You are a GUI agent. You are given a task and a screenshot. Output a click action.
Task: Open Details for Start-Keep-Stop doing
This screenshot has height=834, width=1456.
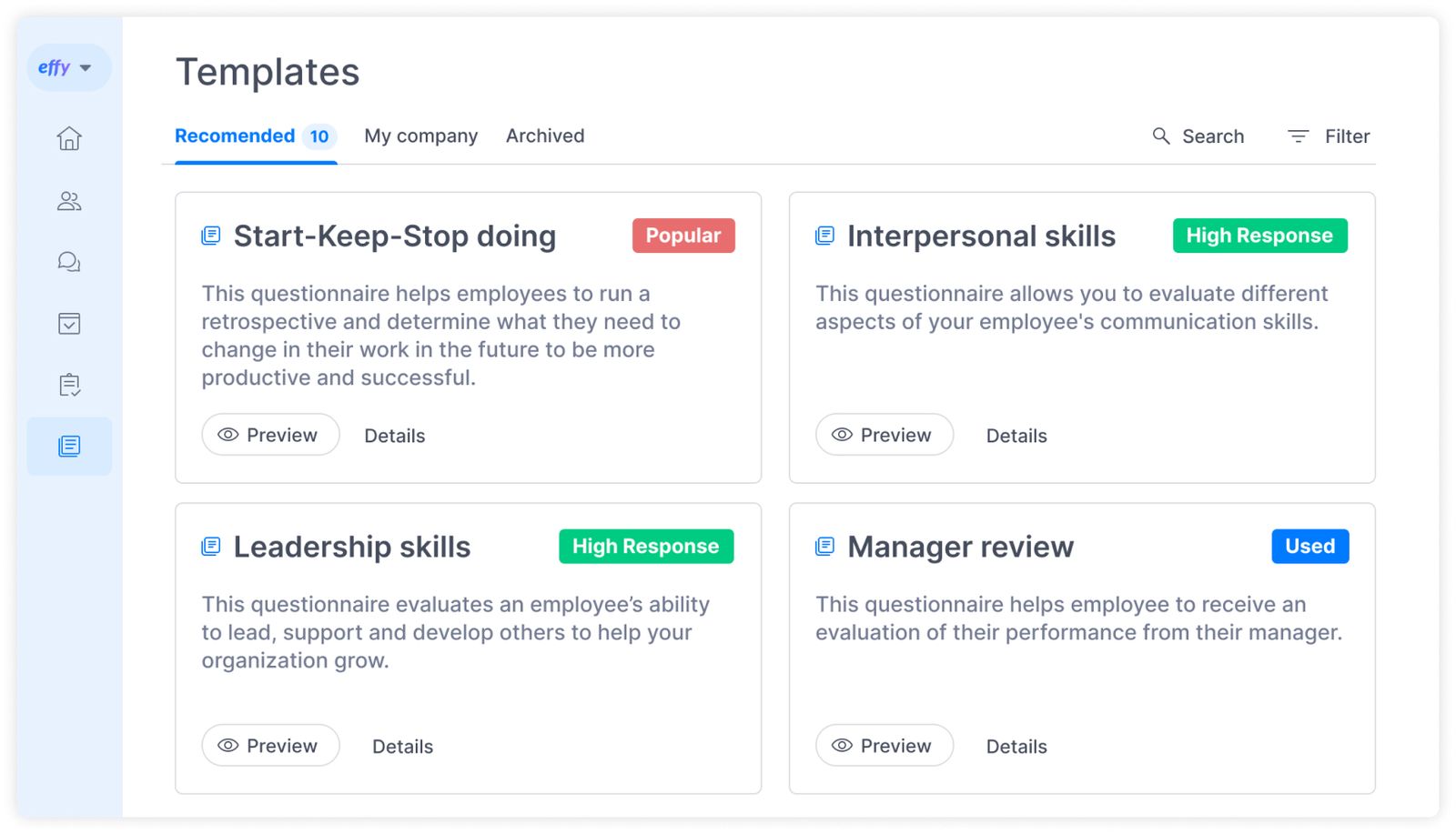click(x=394, y=436)
